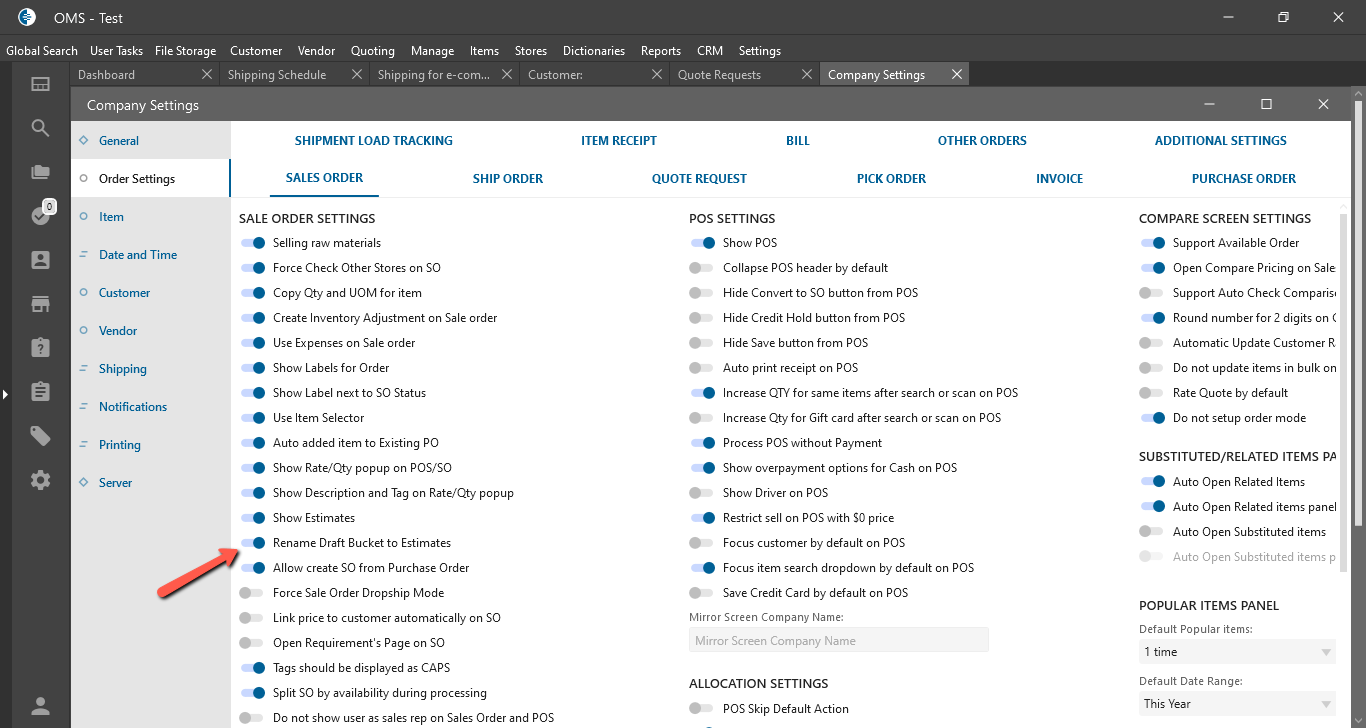Expand the Default Date Range dropdown
Image resolution: width=1366 pixels, height=728 pixels.
pyautogui.click(x=1236, y=704)
